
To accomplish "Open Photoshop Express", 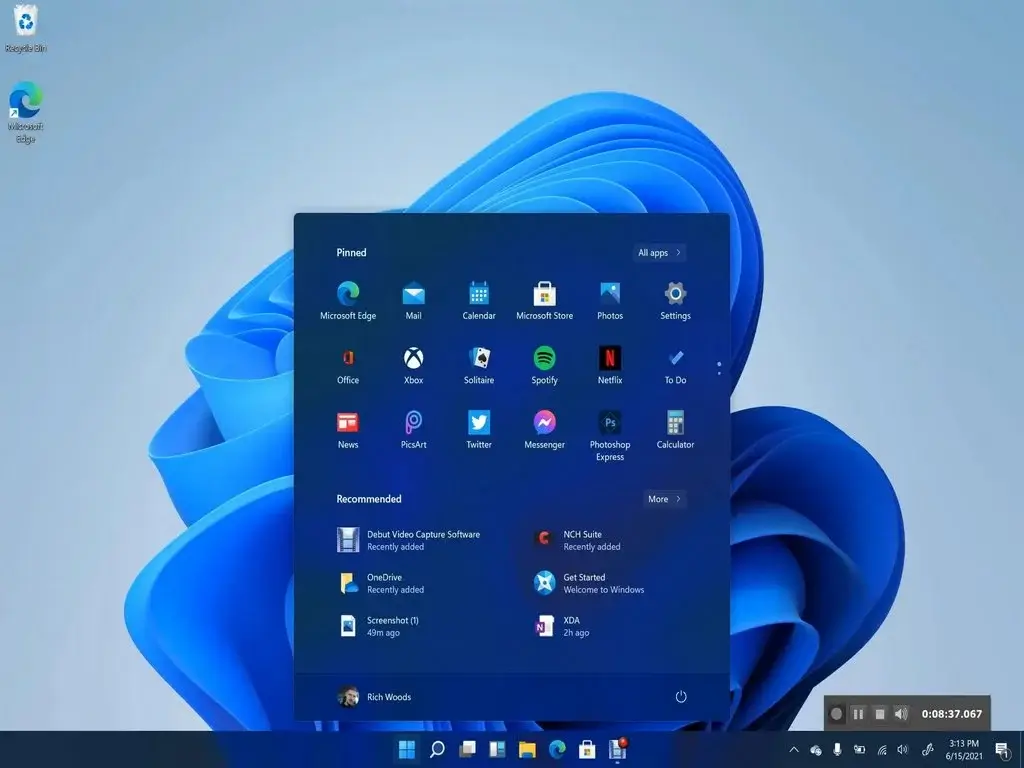I will tap(609, 424).
